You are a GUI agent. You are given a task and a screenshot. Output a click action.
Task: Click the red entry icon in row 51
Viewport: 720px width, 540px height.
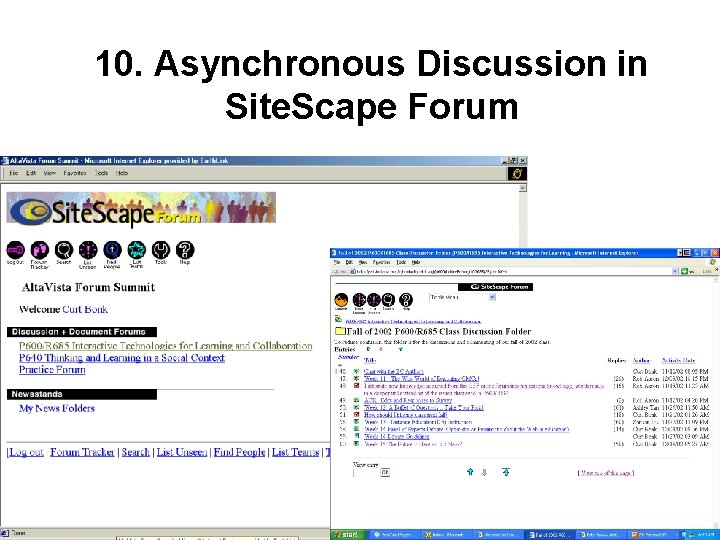[356, 415]
